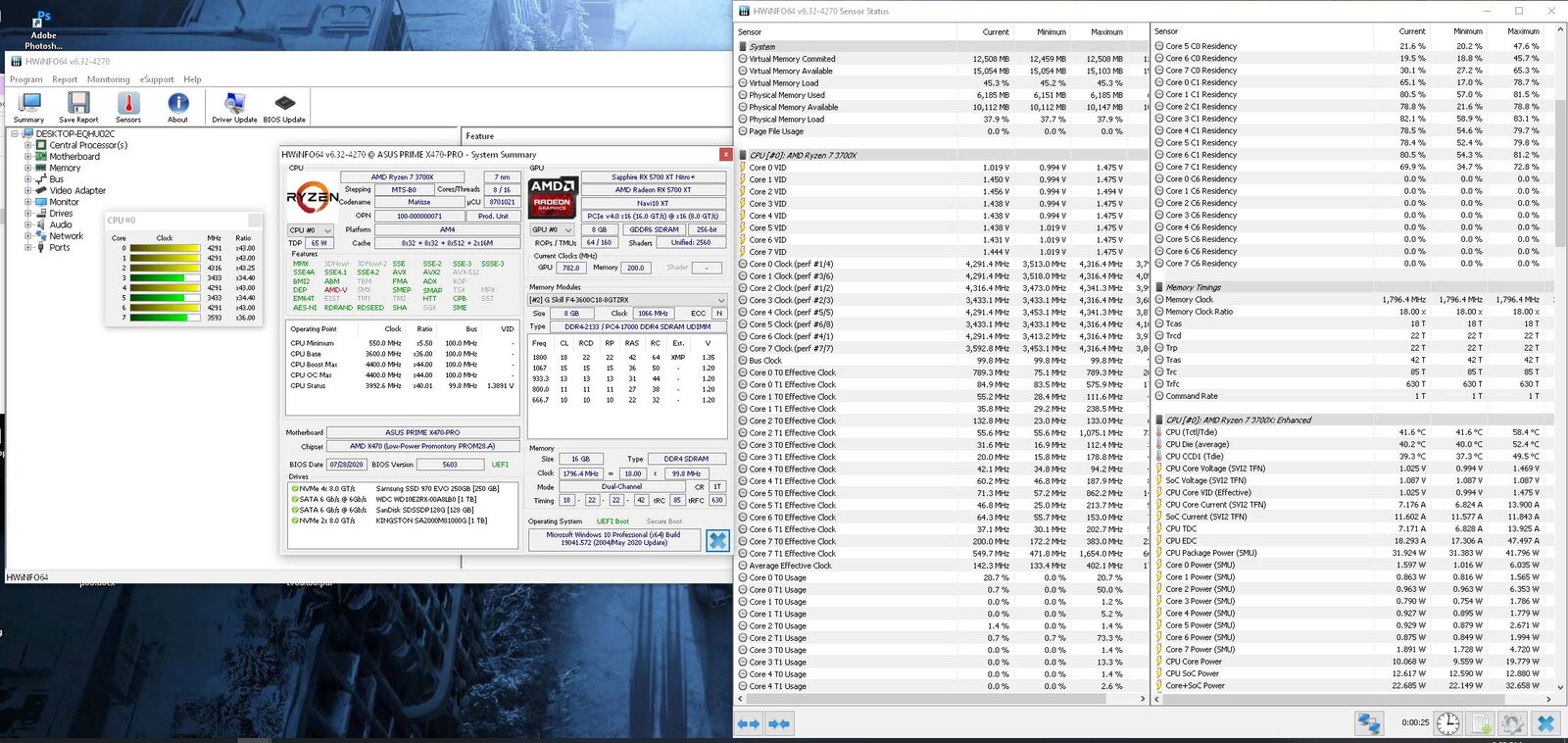Click shrink-columns arrows icon in Sensor Status
The width and height of the screenshot is (1568, 743).
click(779, 723)
